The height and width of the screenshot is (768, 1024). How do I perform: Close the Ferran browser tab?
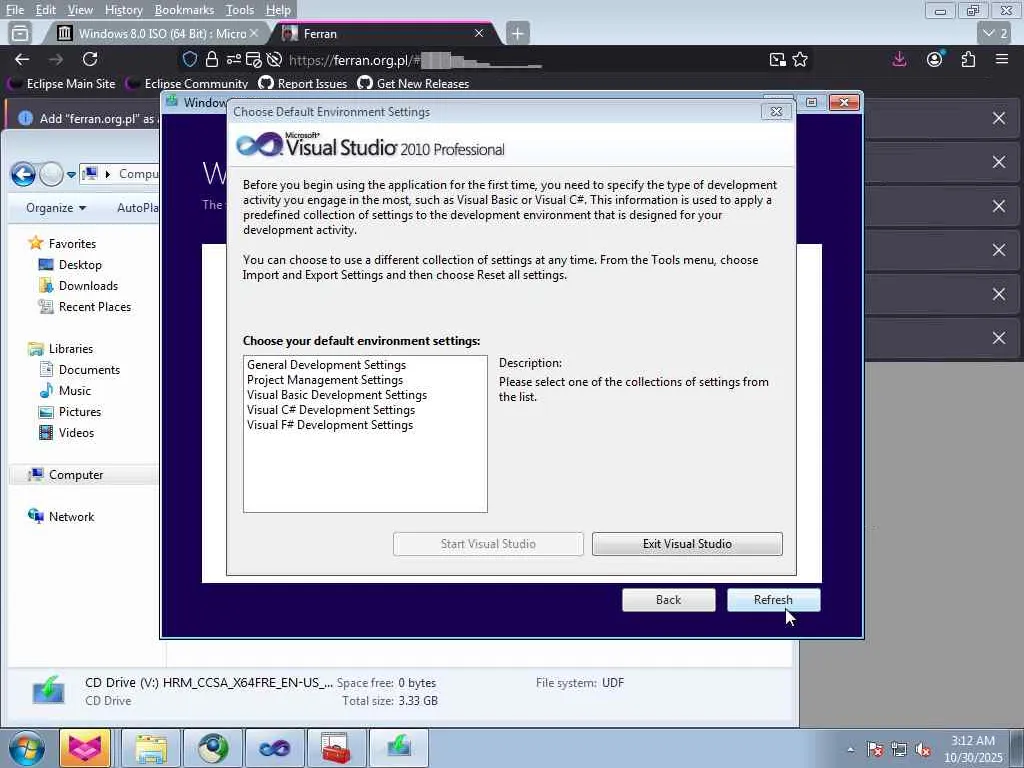pyautogui.click(x=479, y=33)
